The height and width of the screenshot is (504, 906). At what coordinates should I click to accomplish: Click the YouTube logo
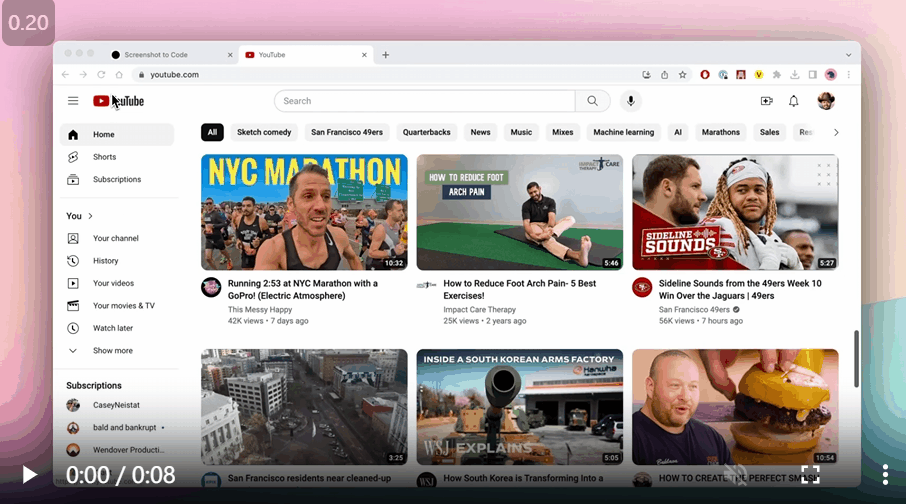pos(118,101)
